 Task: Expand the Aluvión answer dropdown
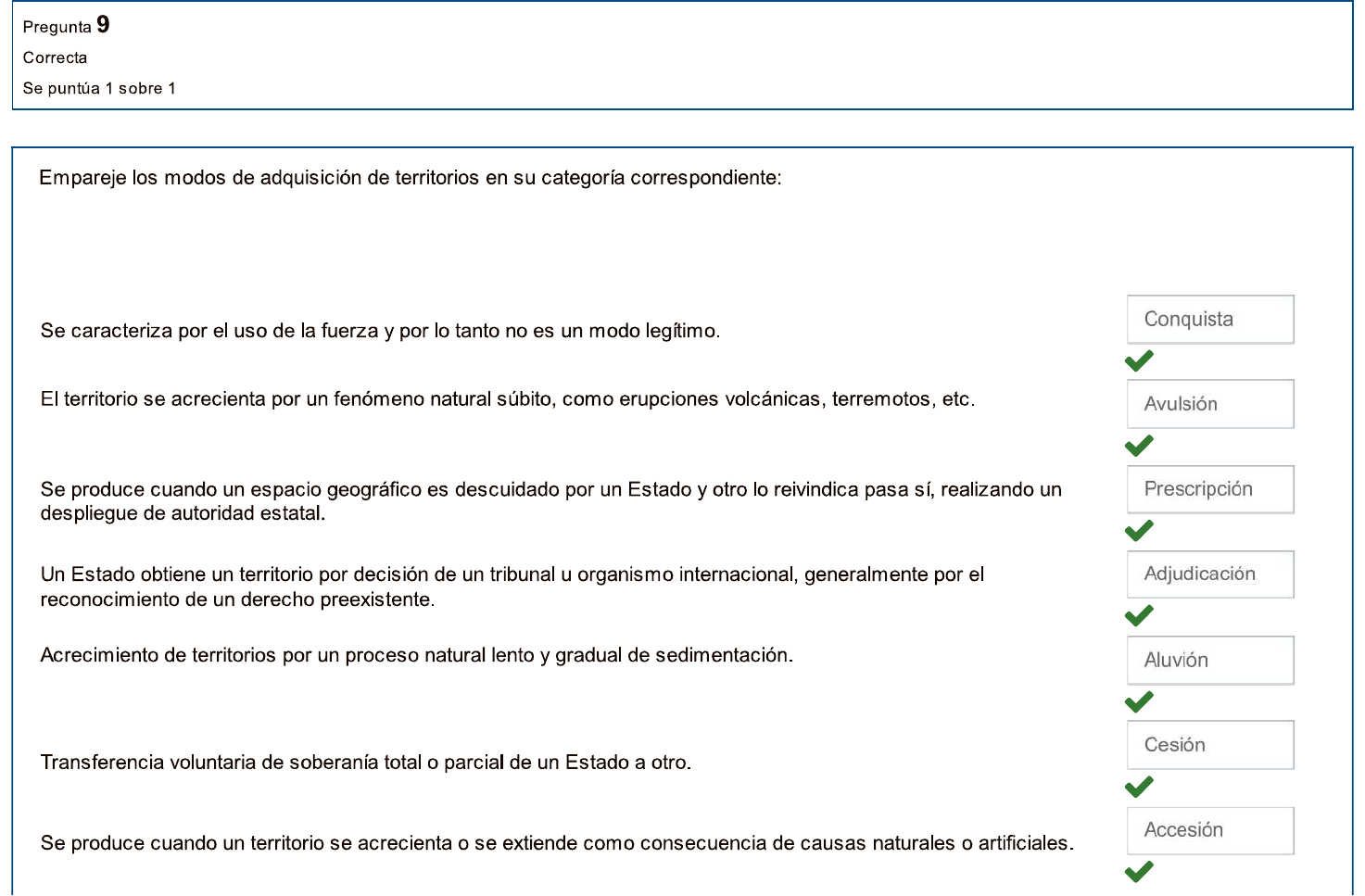coord(1209,660)
